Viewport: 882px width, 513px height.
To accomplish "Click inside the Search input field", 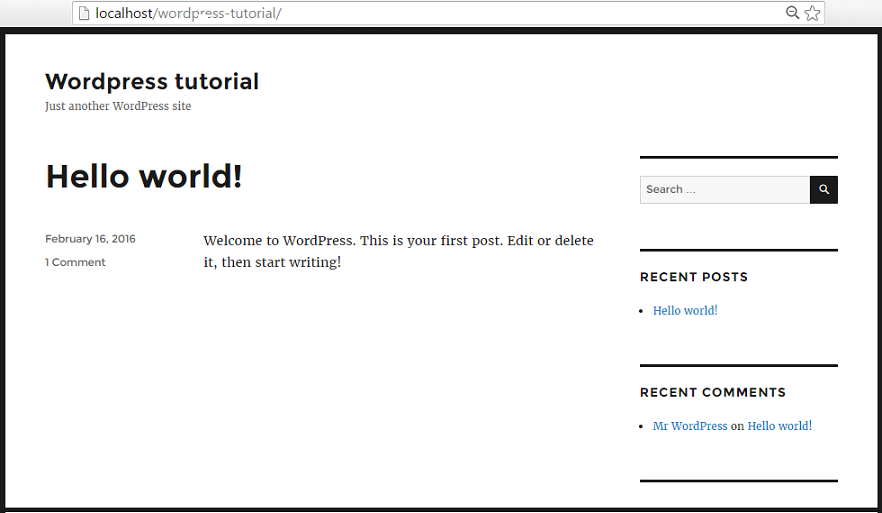I will (x=724, y=190).
